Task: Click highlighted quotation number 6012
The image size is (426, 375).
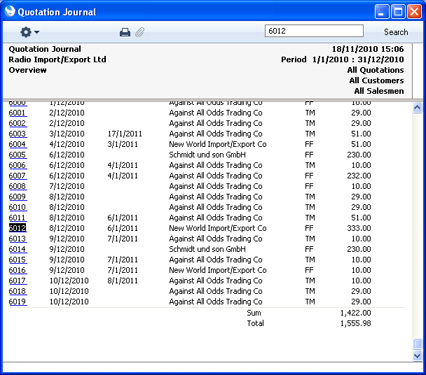Action: [17, 228]
